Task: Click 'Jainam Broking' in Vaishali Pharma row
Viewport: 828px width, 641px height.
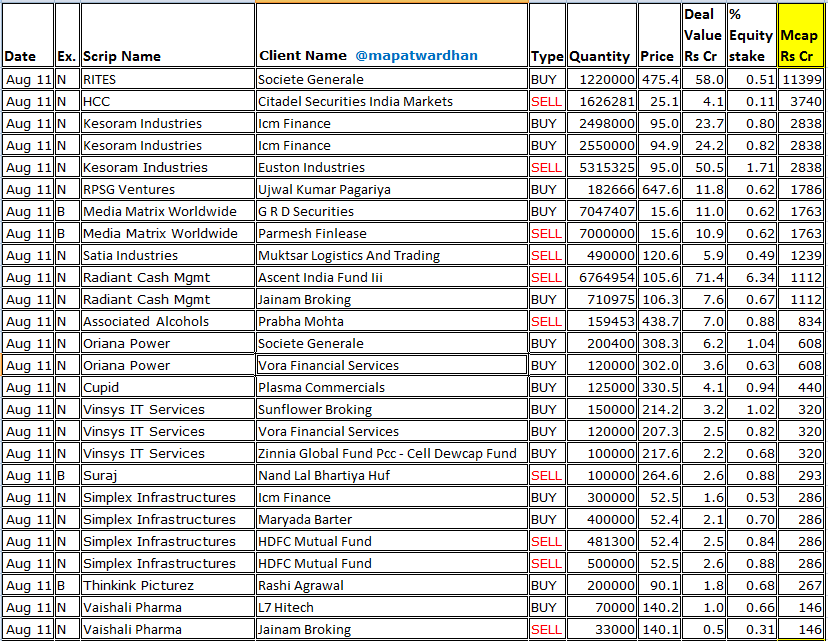Action: click(392, 629)
